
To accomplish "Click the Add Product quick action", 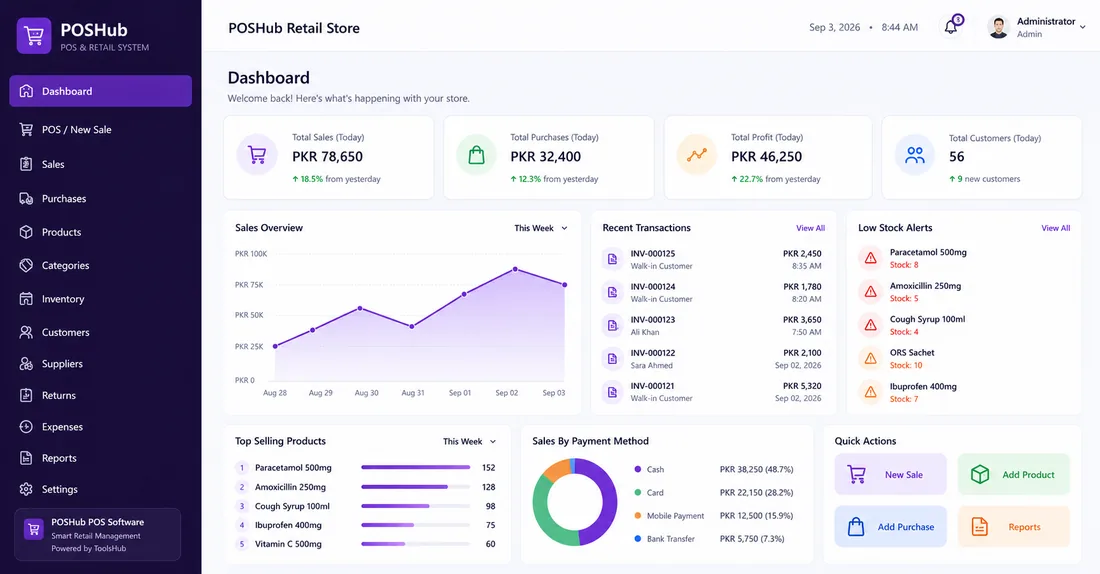I will 1014,474.
